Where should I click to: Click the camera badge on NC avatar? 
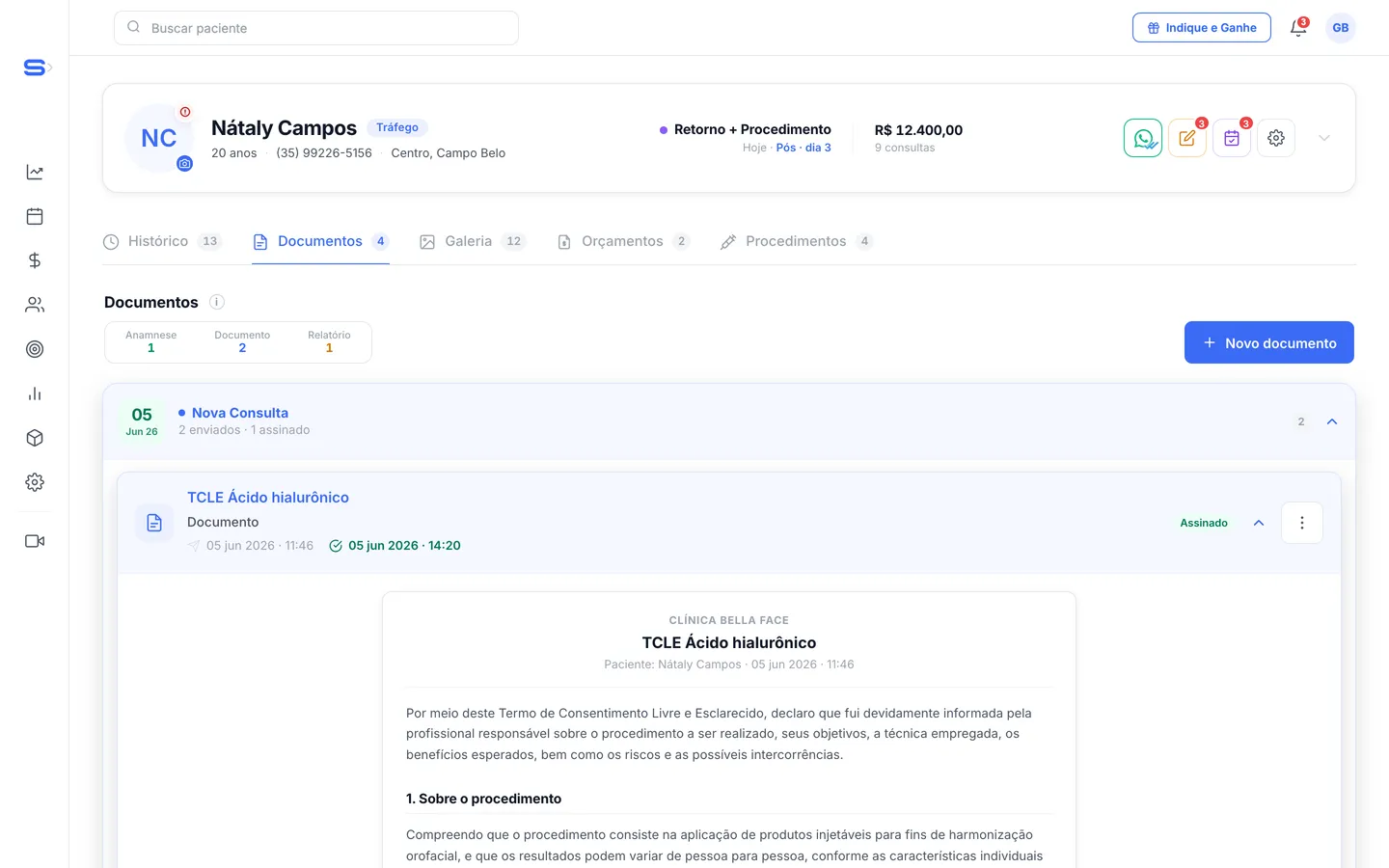pyautogui.click(x=184, y=164)
